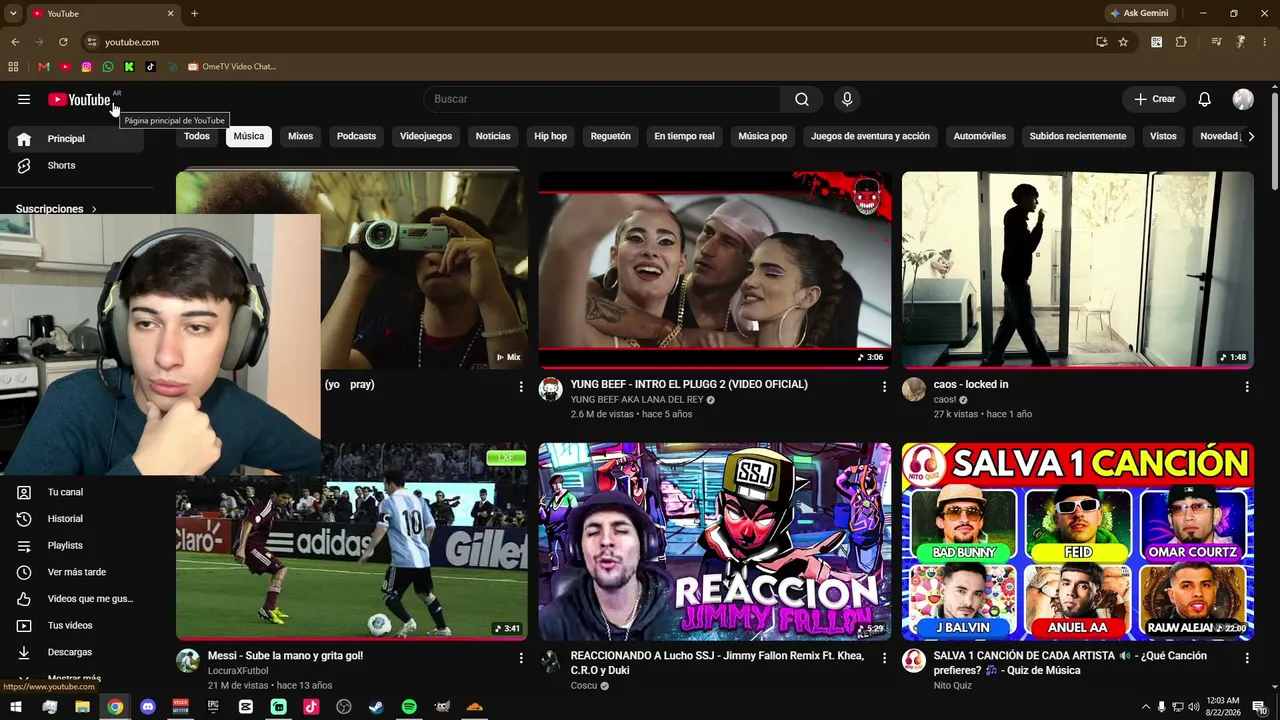
Task: Open the Chrome three-dot menu
Action: coord(1265,42)
